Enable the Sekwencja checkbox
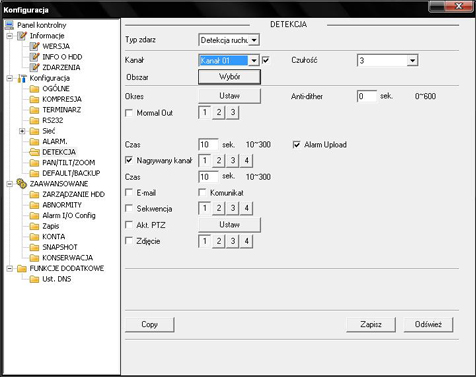The height and width of the screenshot is (377, 476). coord(129,209)
